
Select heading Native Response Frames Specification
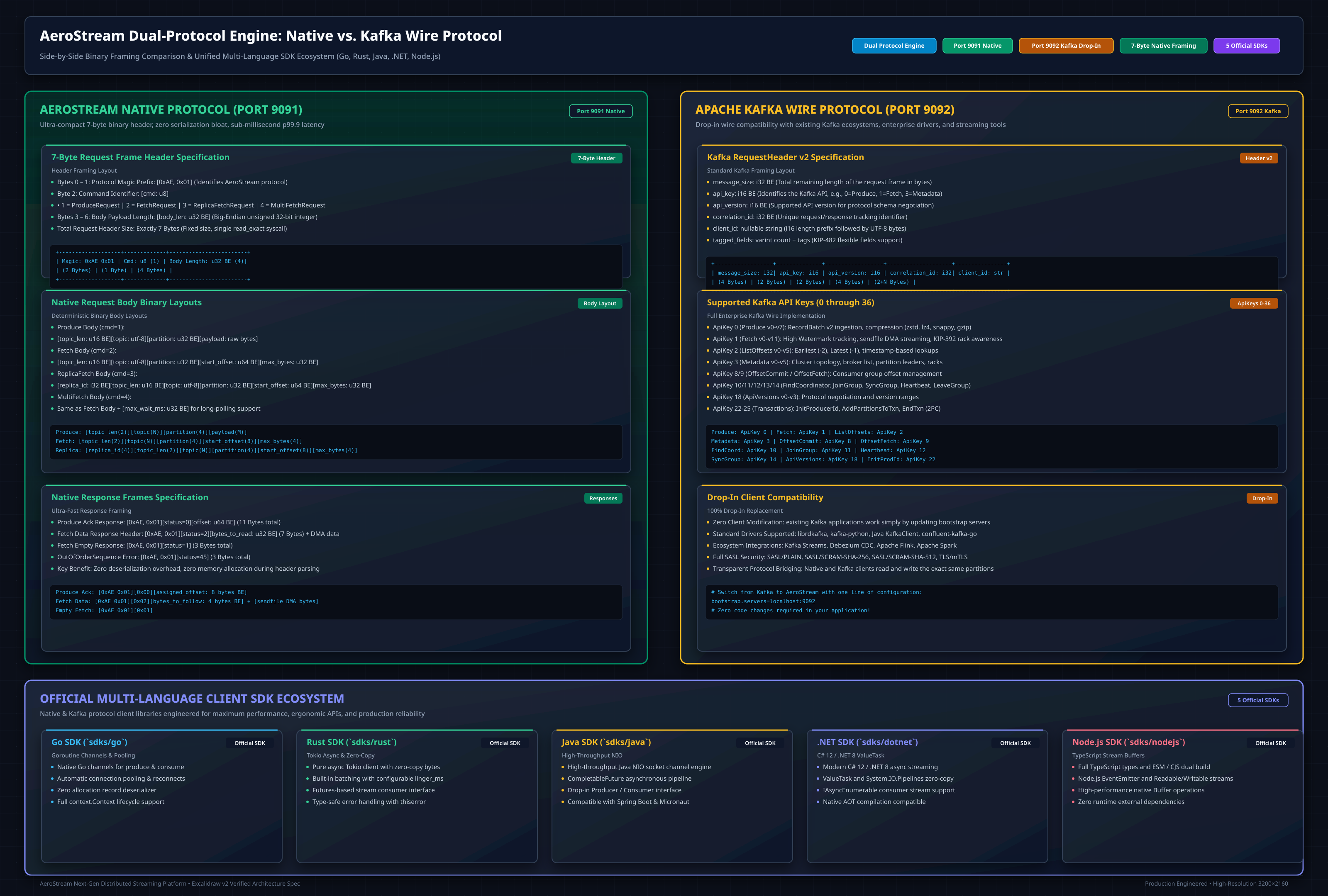tap(130, 497)
